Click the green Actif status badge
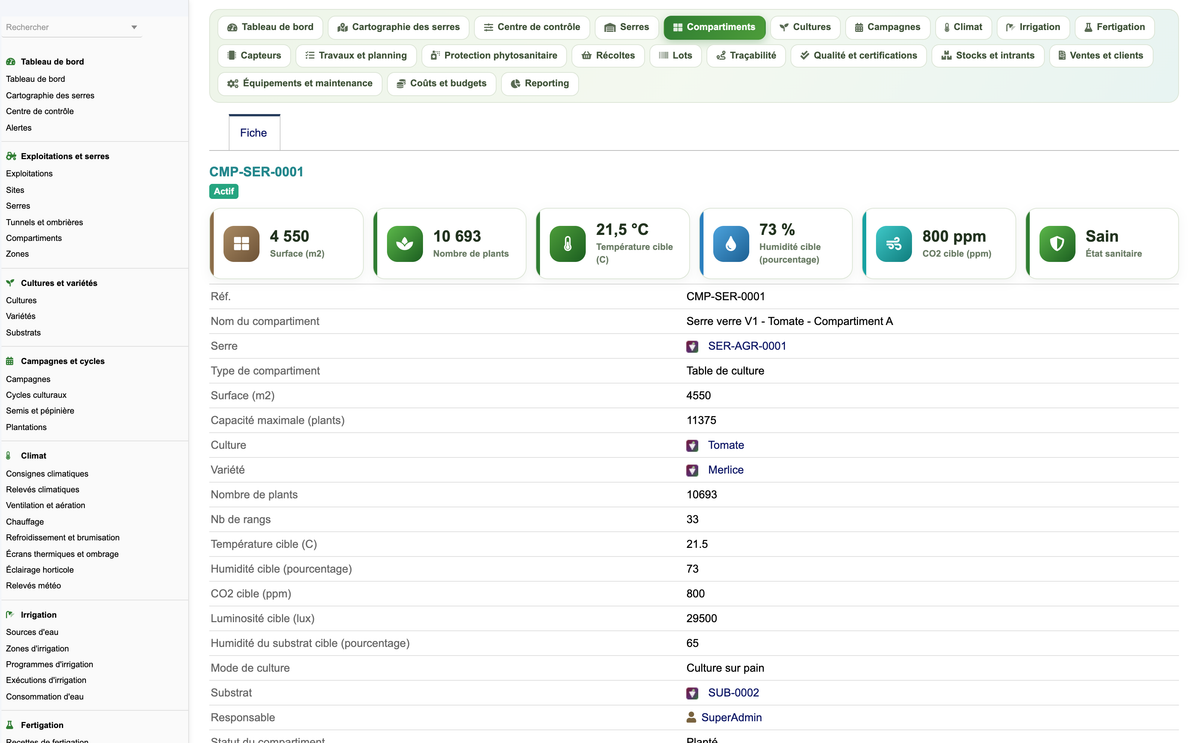 (x=224, y=191)
